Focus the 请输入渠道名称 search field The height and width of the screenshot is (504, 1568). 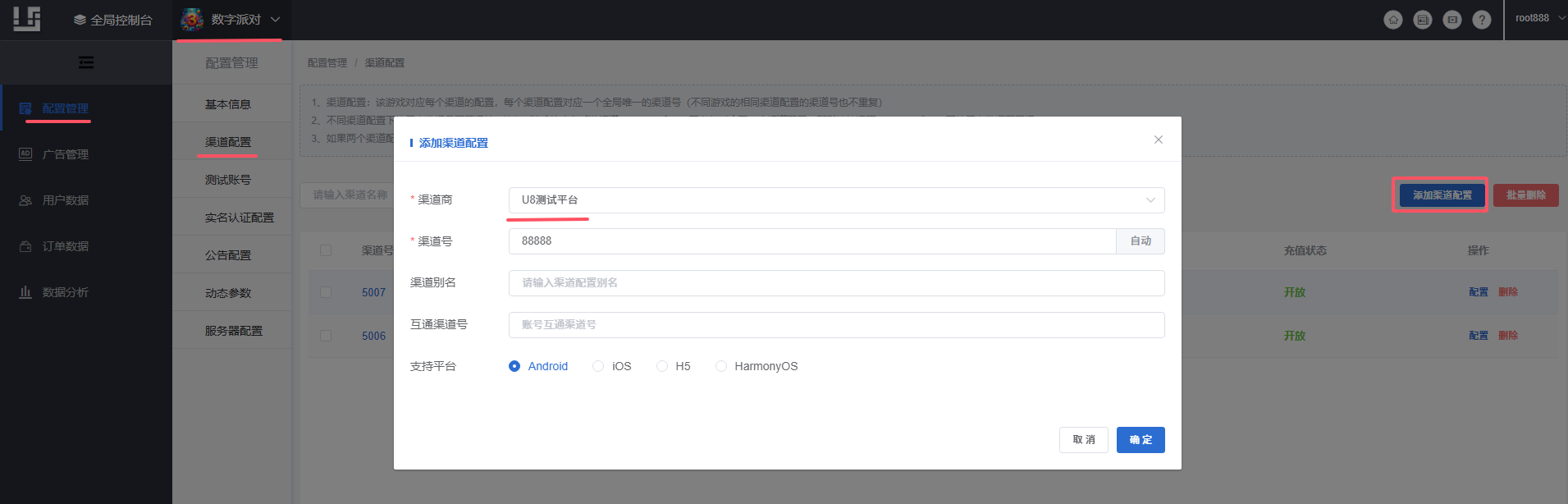pos(347,195)
